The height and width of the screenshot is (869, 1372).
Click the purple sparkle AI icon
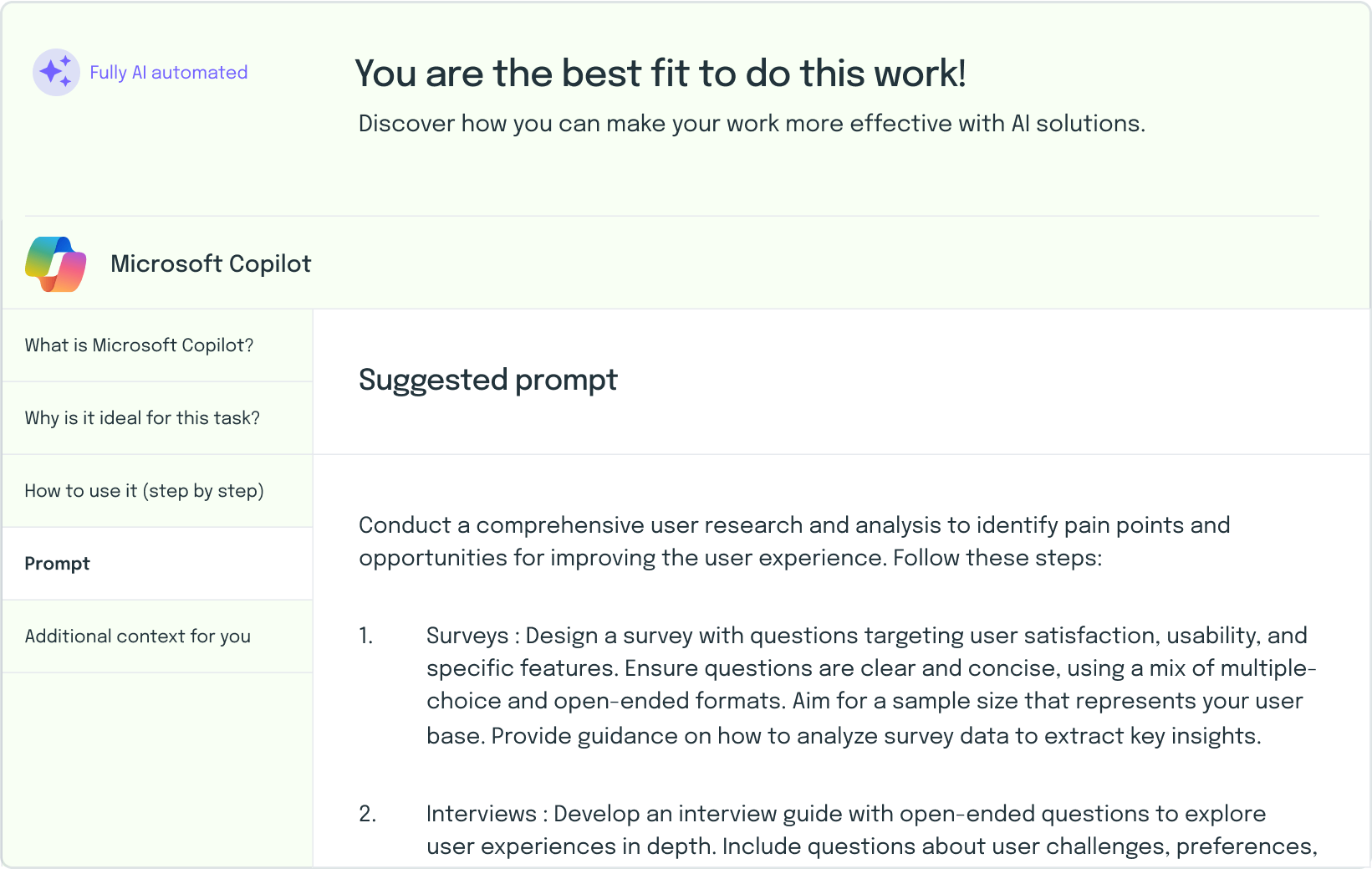(56, 72)
